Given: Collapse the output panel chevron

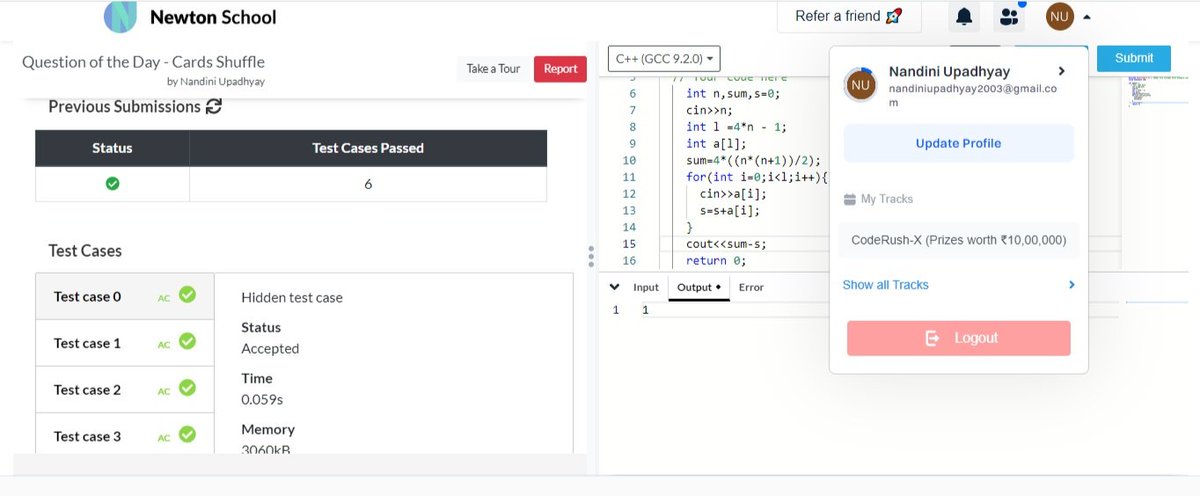Looking at the screenshot, I should point(614,286).
